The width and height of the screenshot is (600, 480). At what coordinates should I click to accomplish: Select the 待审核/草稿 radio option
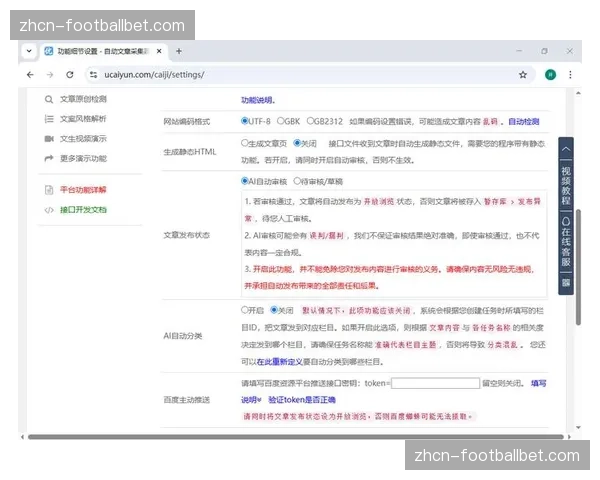click(x=297, y=181)
